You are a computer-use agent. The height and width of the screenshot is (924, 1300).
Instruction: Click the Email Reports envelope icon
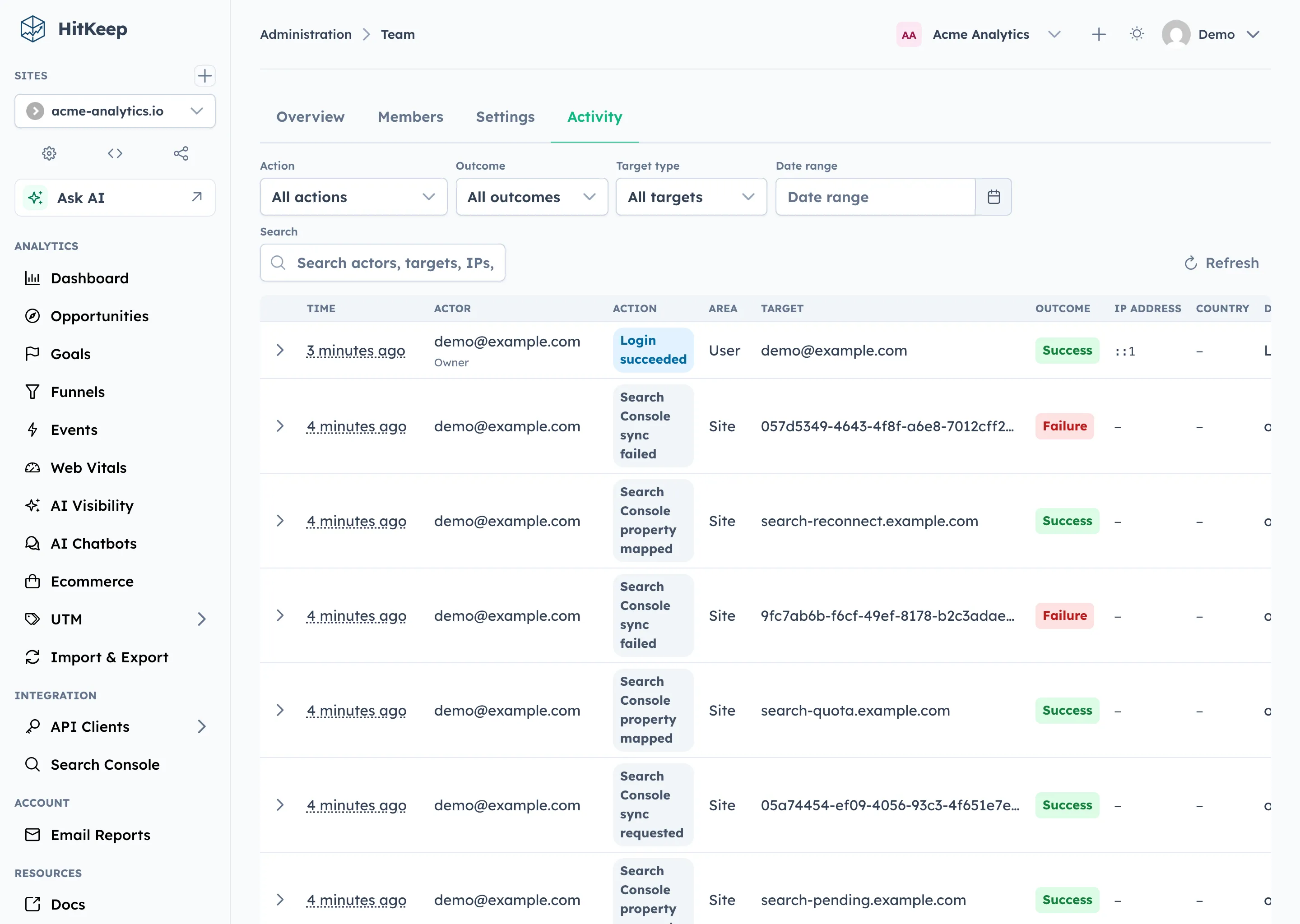tap(32, 835)
